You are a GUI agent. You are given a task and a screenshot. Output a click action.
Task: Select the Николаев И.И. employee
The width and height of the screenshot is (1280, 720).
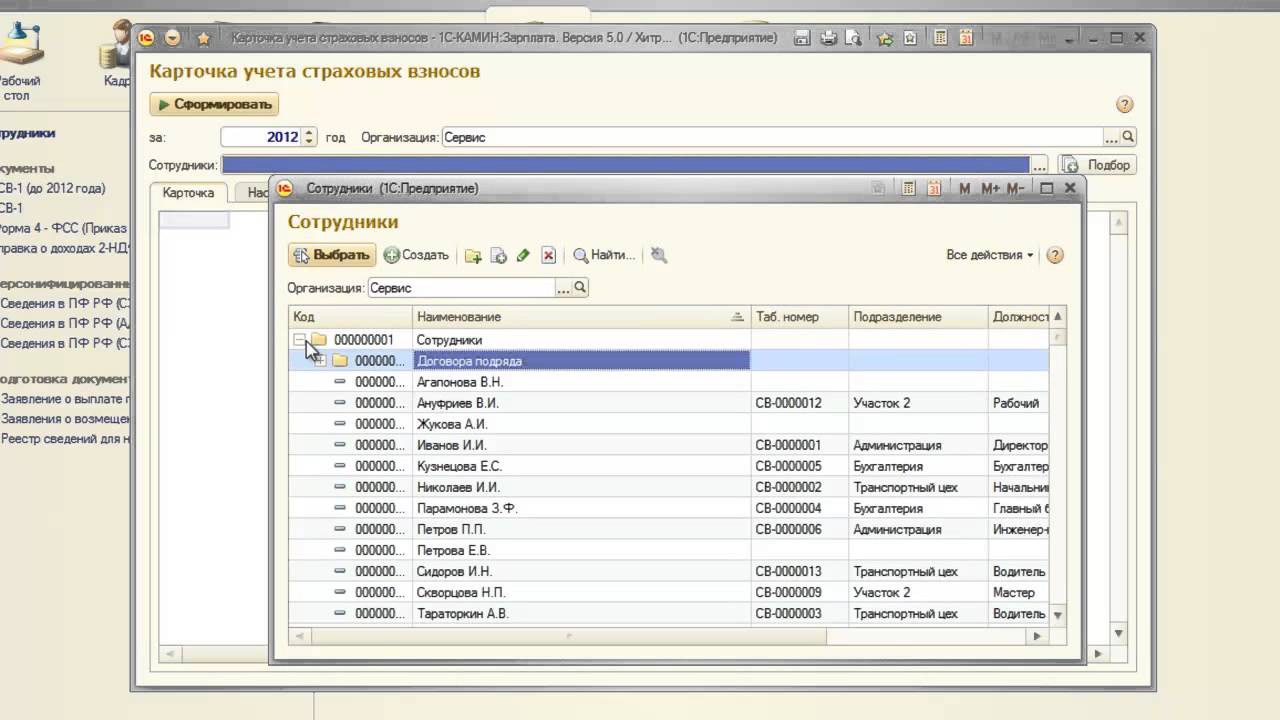669,487
